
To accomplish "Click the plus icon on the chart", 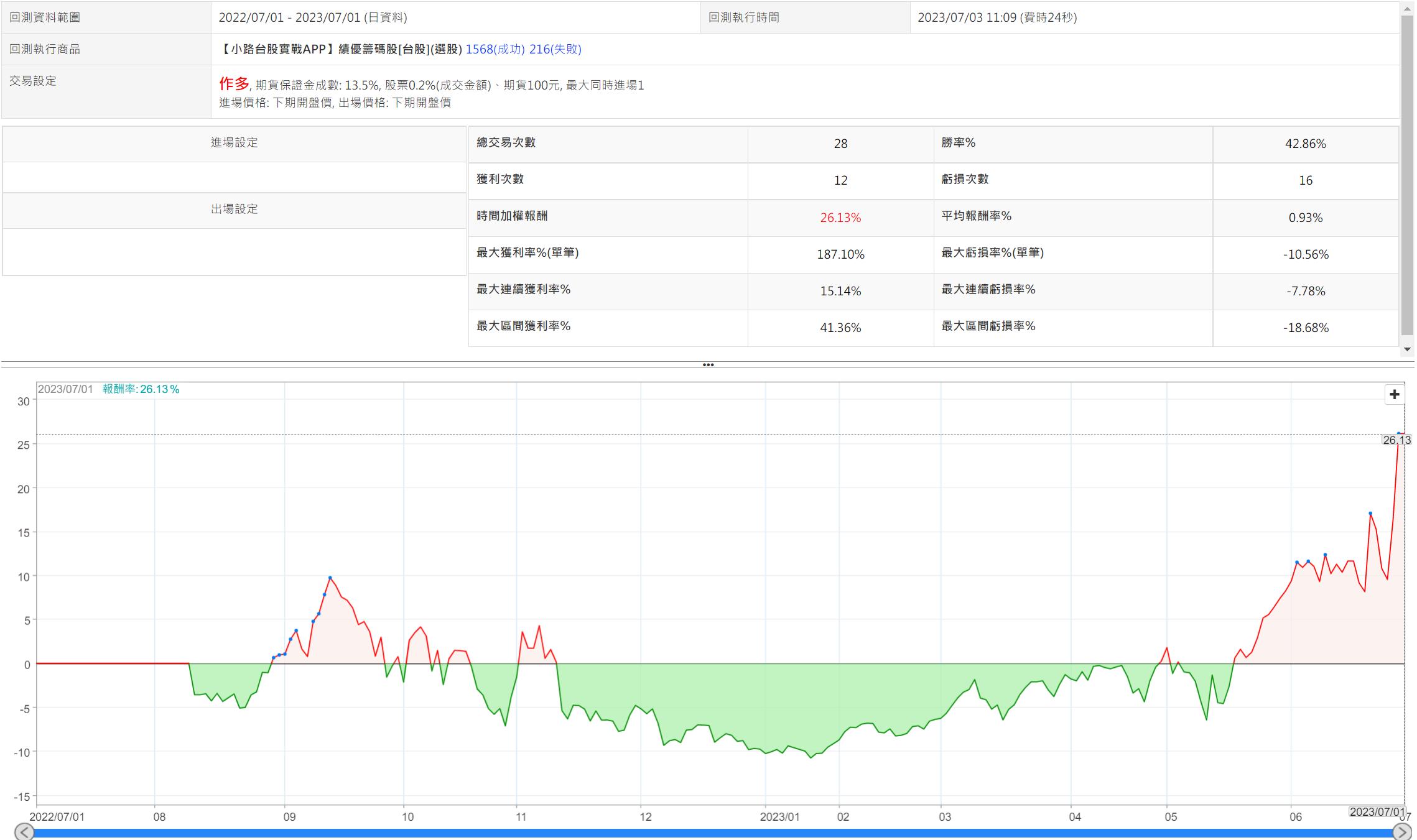I will pyautogui.click(x=1394, y=394).
